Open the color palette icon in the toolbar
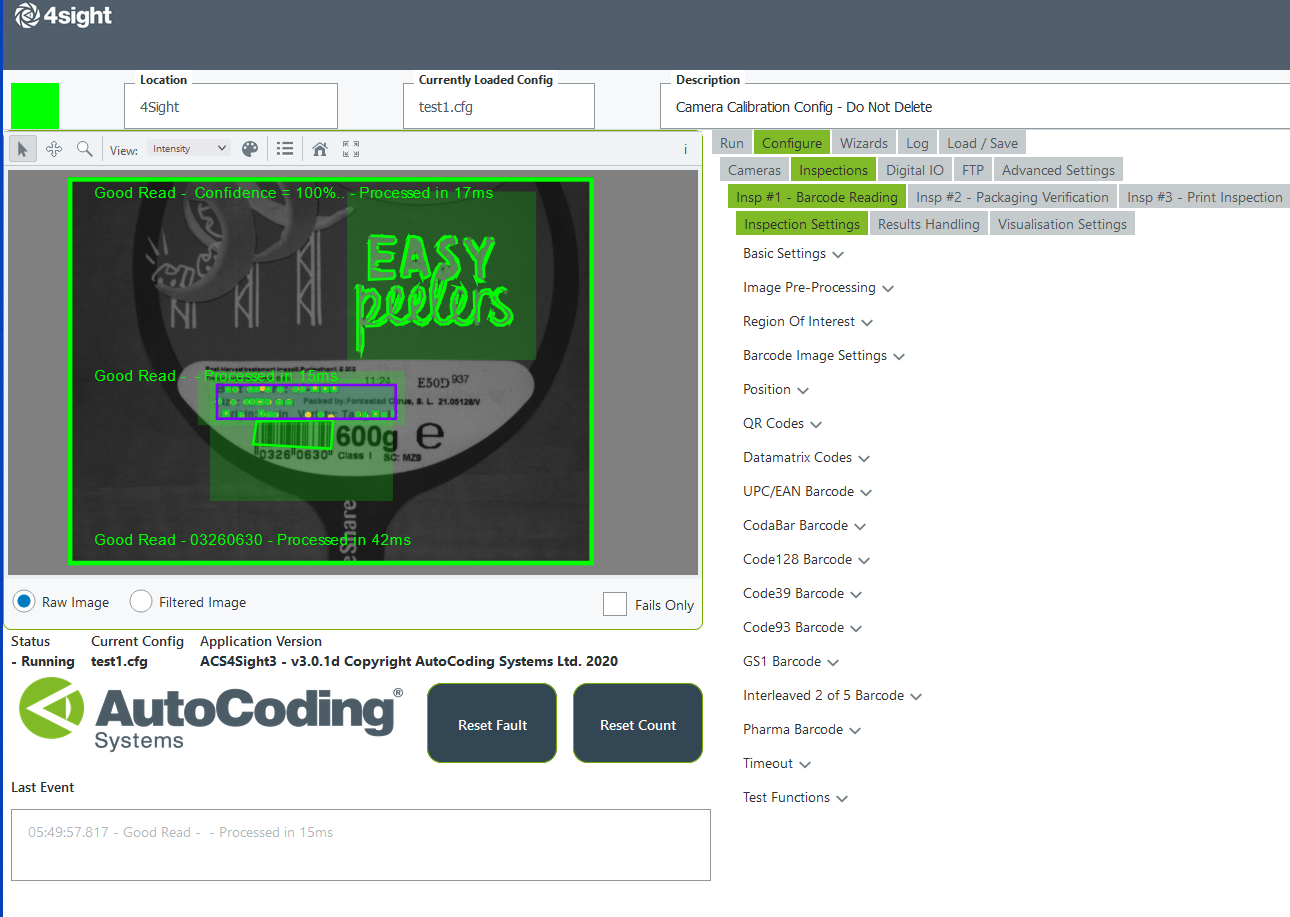1290x917 pixels. tap(249, 148)
